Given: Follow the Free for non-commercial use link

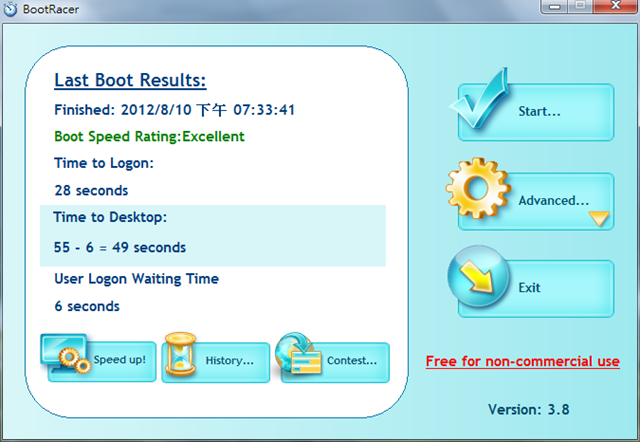Looking at the screenshot, I should coord(523,361).
